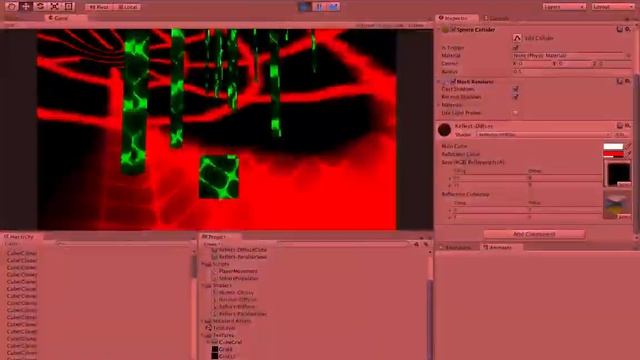Open the Project Create dropdown

click(x=212, y=244)
